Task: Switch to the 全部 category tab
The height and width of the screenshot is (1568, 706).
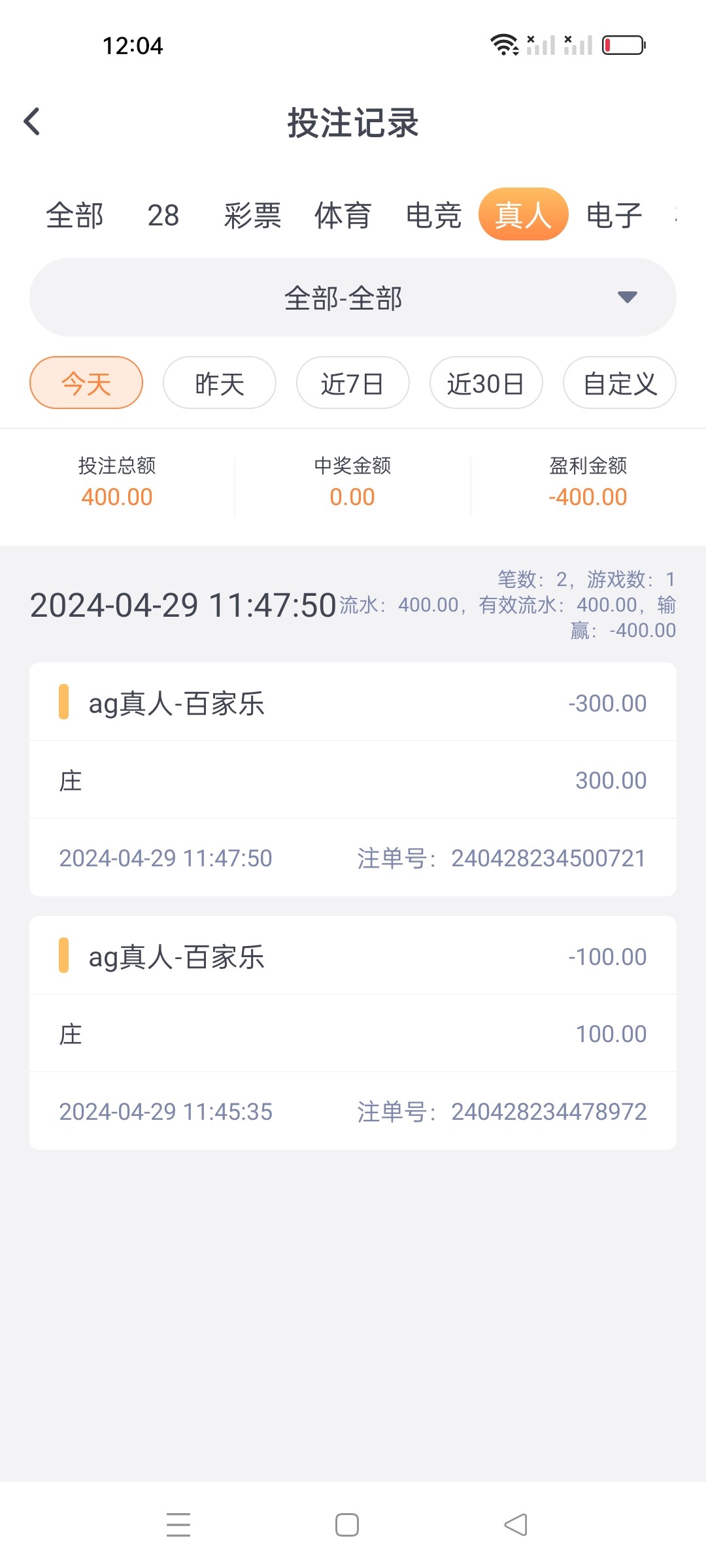Action: [75, 215]
